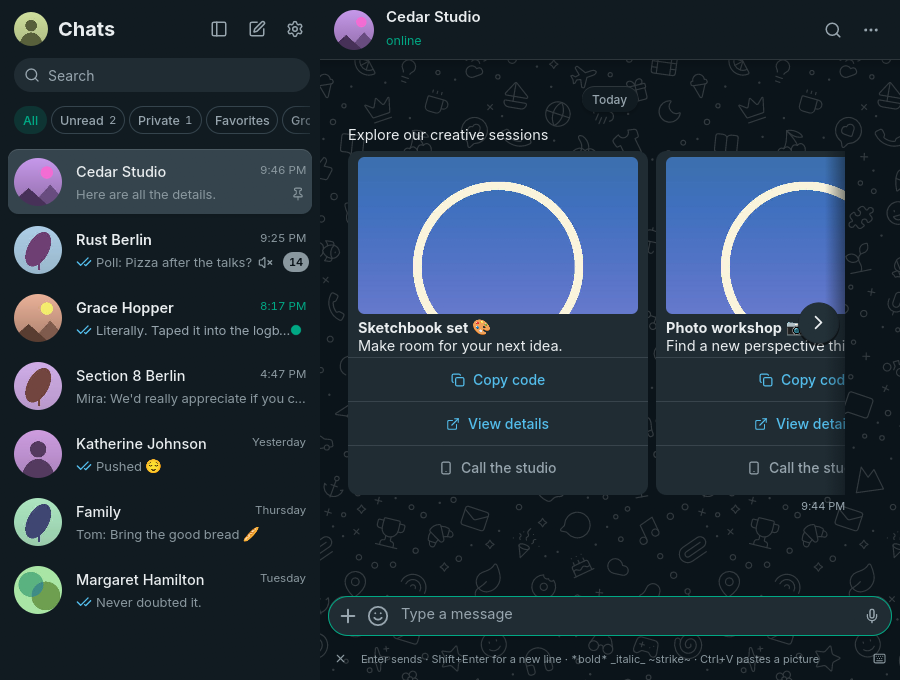
Task: Click the pin icon on Cedar Studio
Action: (x=298, y=194)
